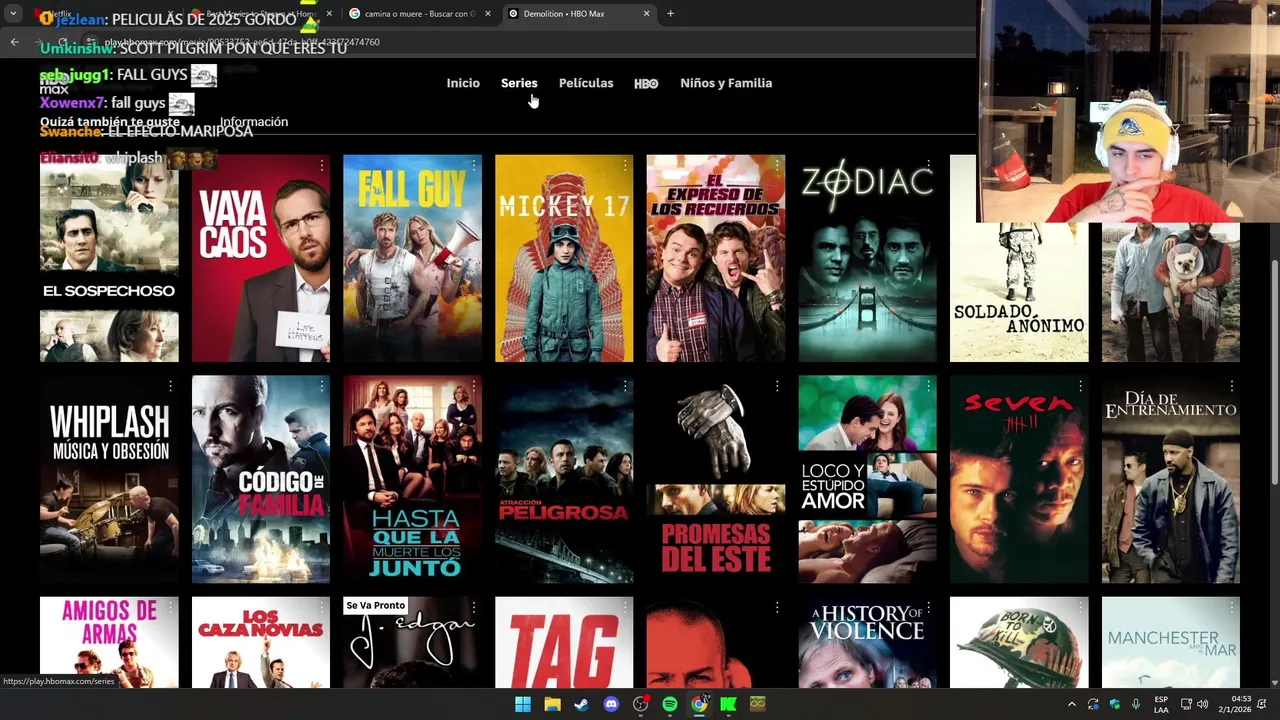
Task: Open options menu on Promesas del Este
Action: pos(777,386)
